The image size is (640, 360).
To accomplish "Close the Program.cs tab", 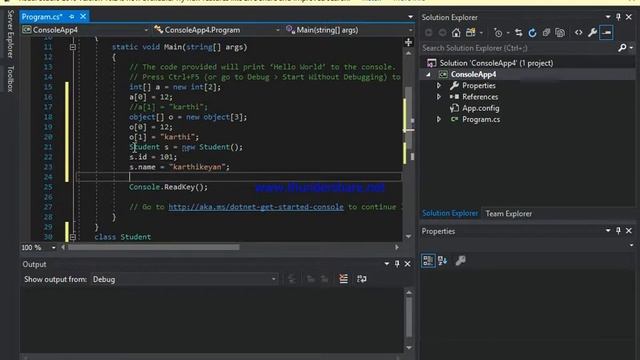I will [x=83, y=16].
